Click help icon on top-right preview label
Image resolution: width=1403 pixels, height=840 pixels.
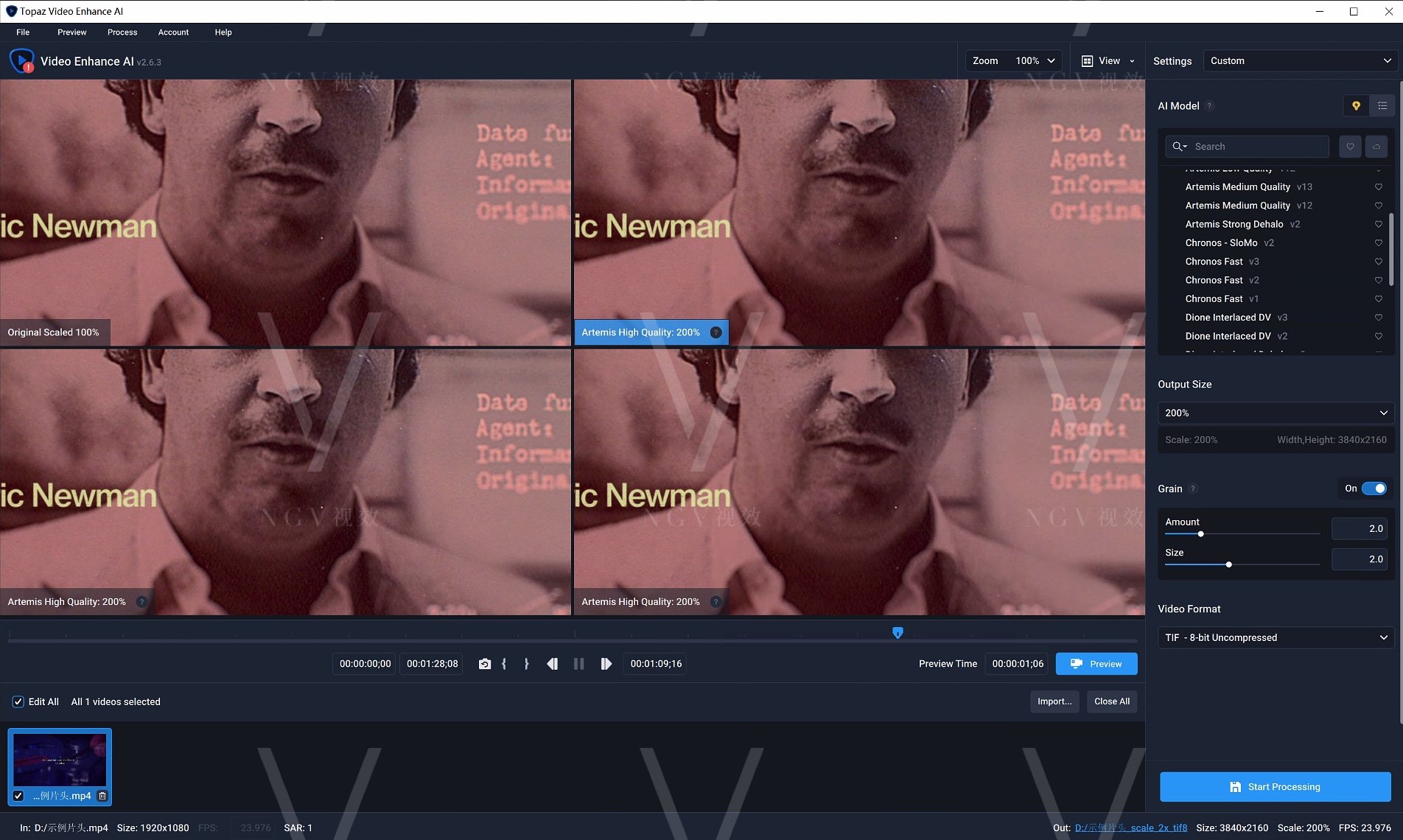click(x=716, y=332)
